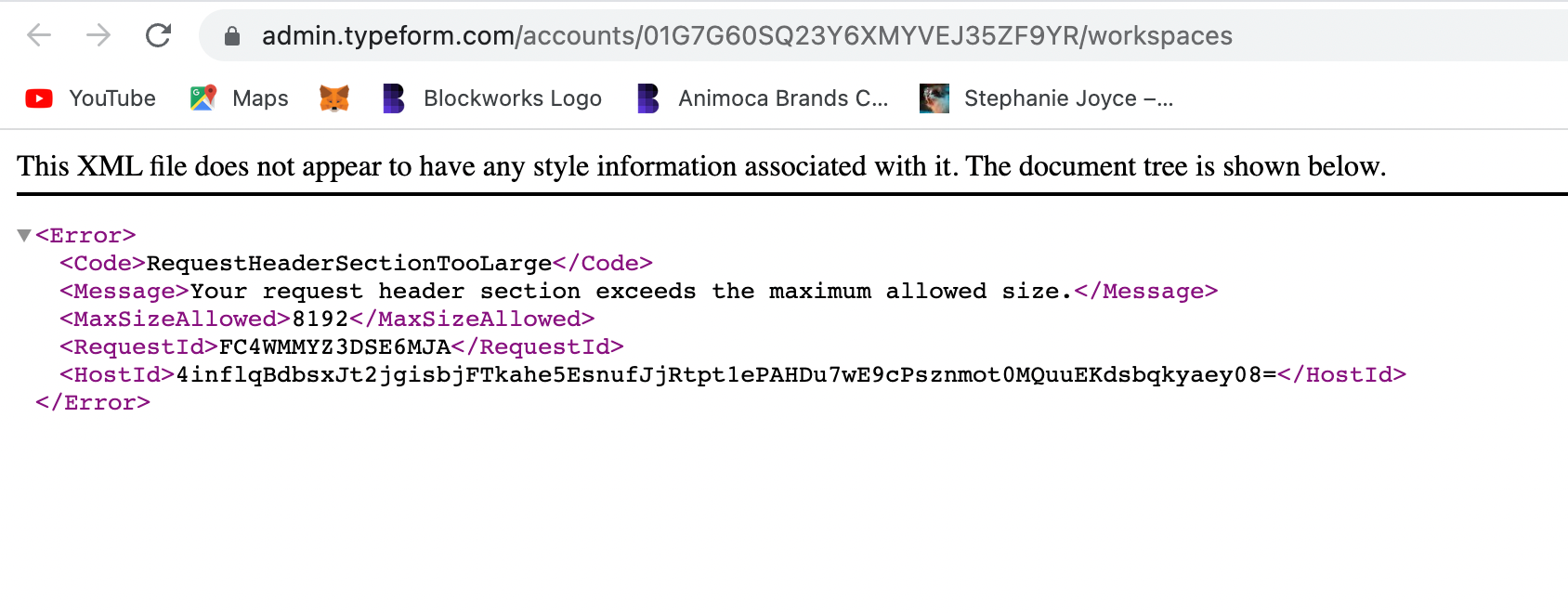This screenshot has height=613, width=1568.
Task: Click the RequestId value FC4WMMYZ3DSE6MJA
Action: click(x=334, y=347)
